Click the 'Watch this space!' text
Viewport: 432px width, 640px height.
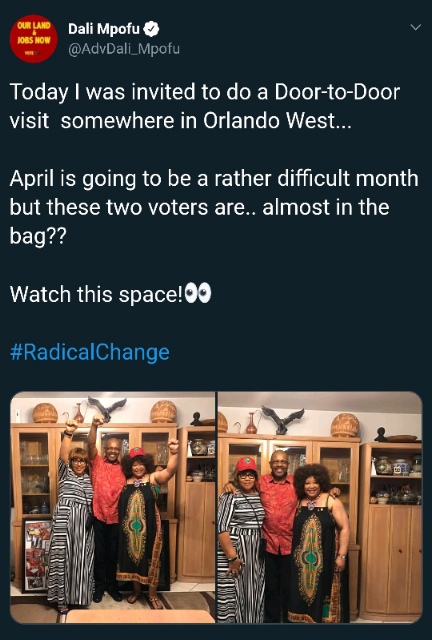pyautogui.click(x=96, y=294)
